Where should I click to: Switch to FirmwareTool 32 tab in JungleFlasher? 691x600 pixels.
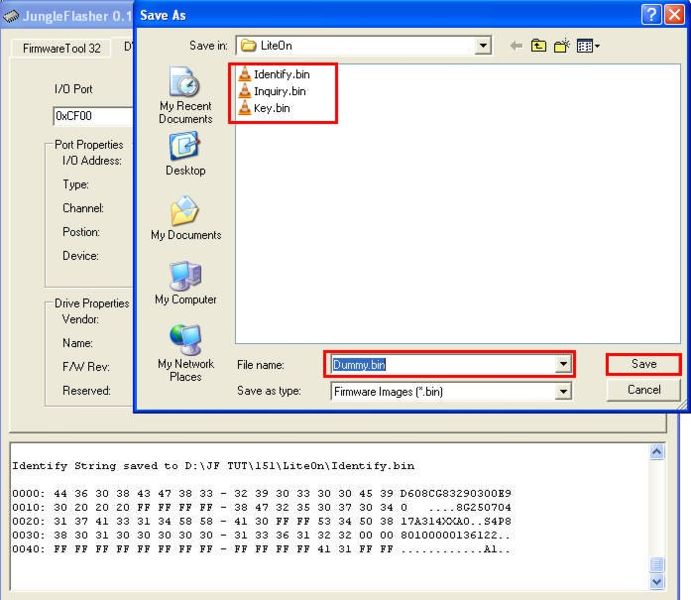click(62, 48)
